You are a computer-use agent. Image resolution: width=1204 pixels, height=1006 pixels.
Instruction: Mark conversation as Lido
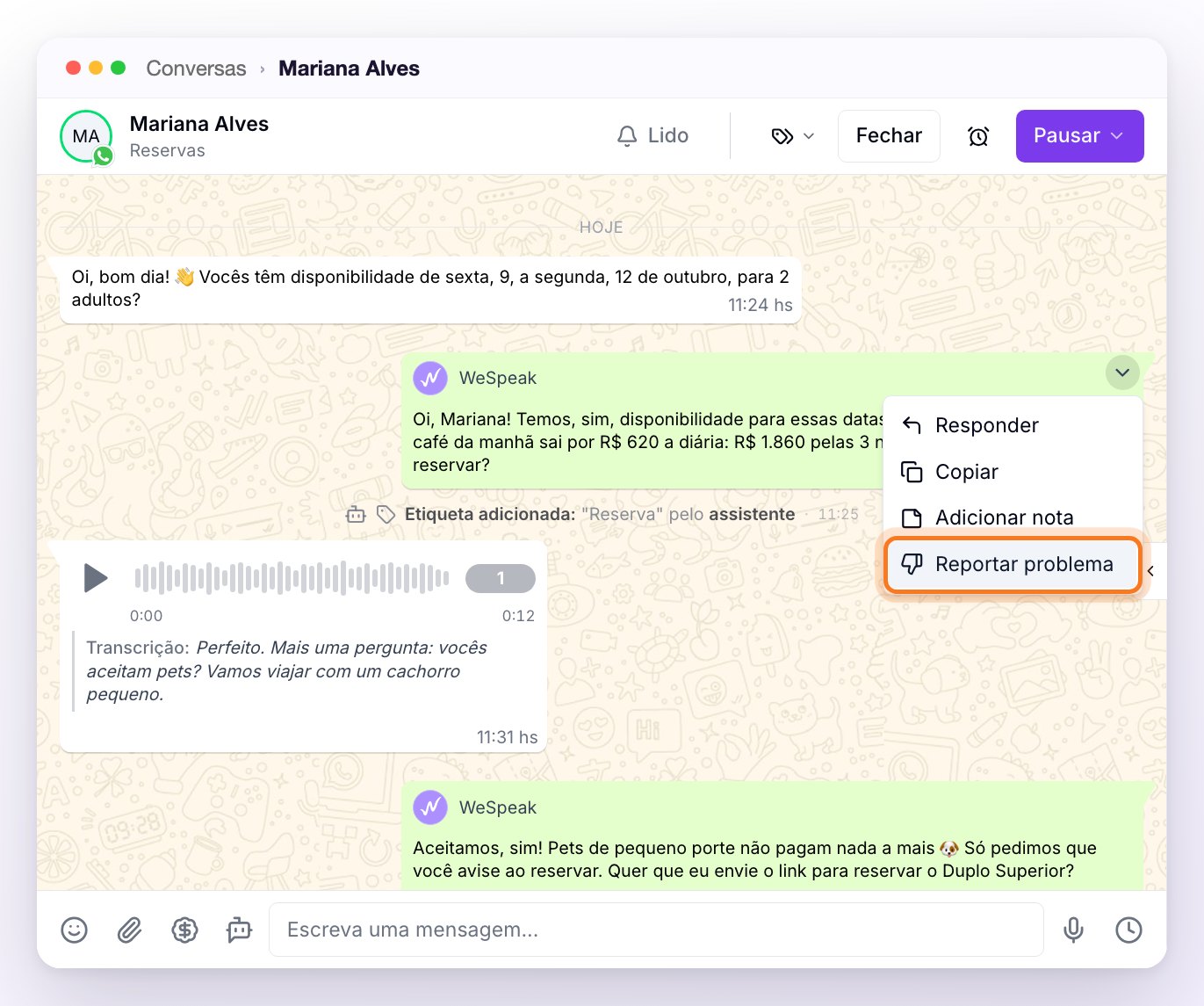(x=652, y=136)
